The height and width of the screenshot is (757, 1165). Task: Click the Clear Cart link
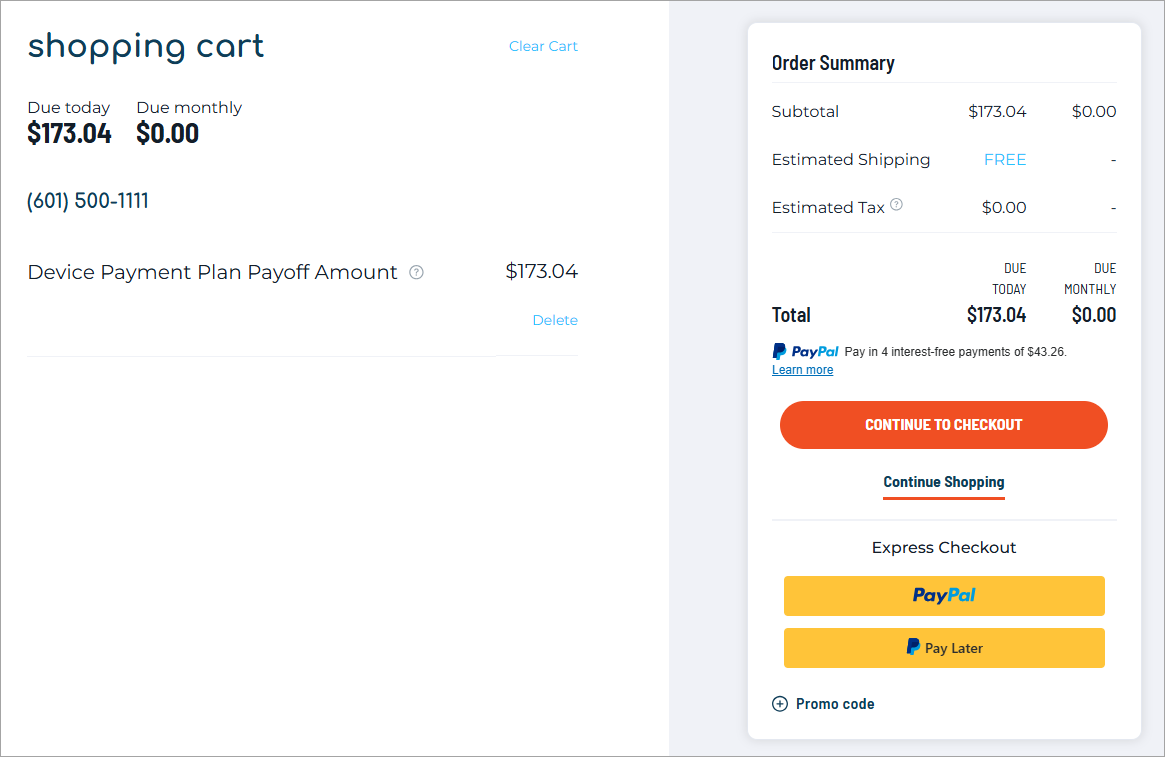543,46
